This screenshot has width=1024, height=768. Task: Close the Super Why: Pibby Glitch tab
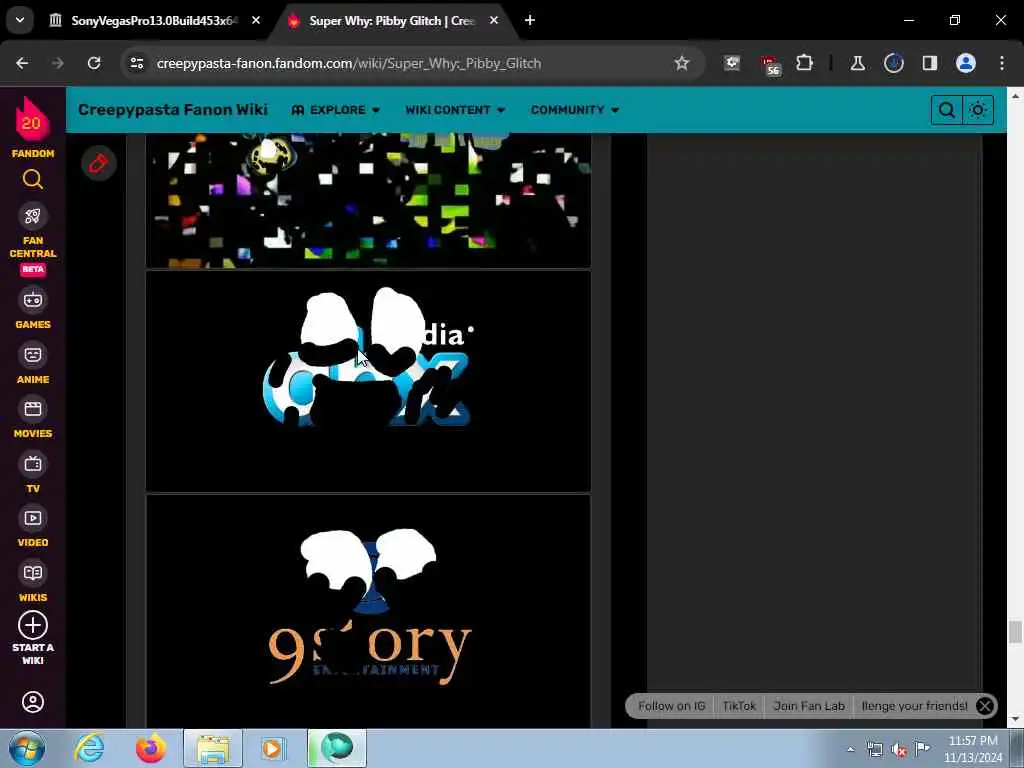[494, 20]
